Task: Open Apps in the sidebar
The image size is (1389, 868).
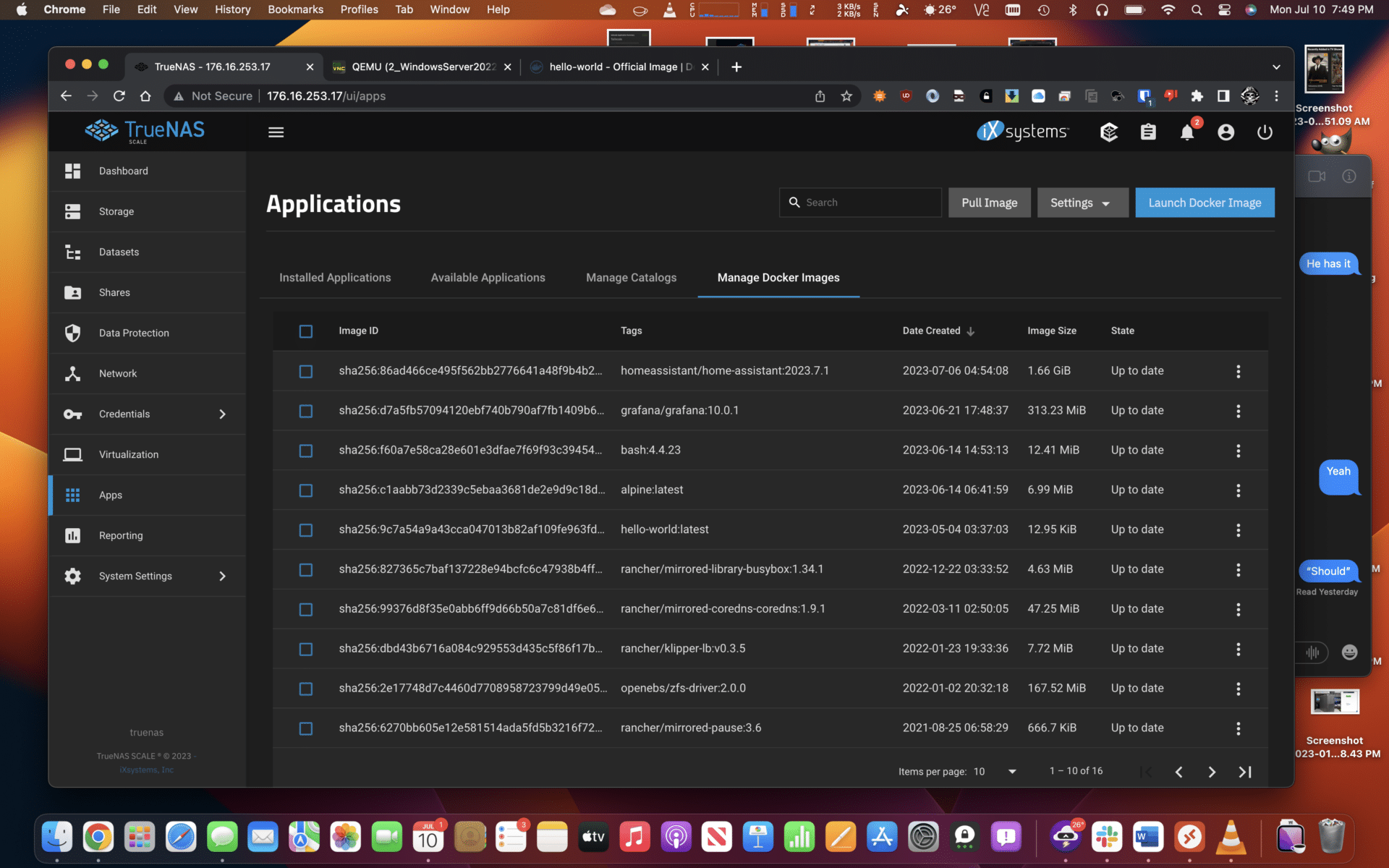Action: pos(147,495)
